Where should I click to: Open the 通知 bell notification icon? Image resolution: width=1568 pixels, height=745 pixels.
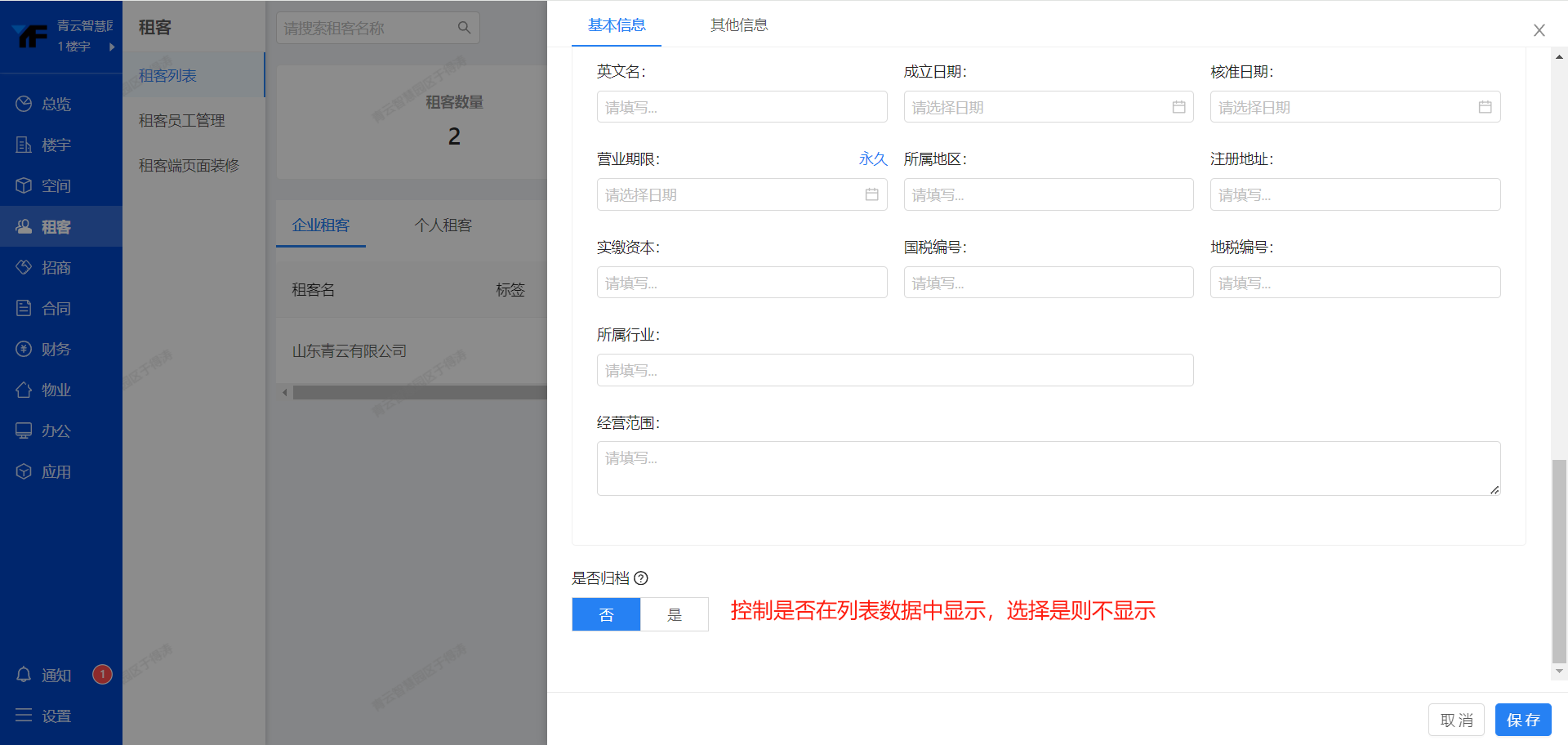click(24, 675)
